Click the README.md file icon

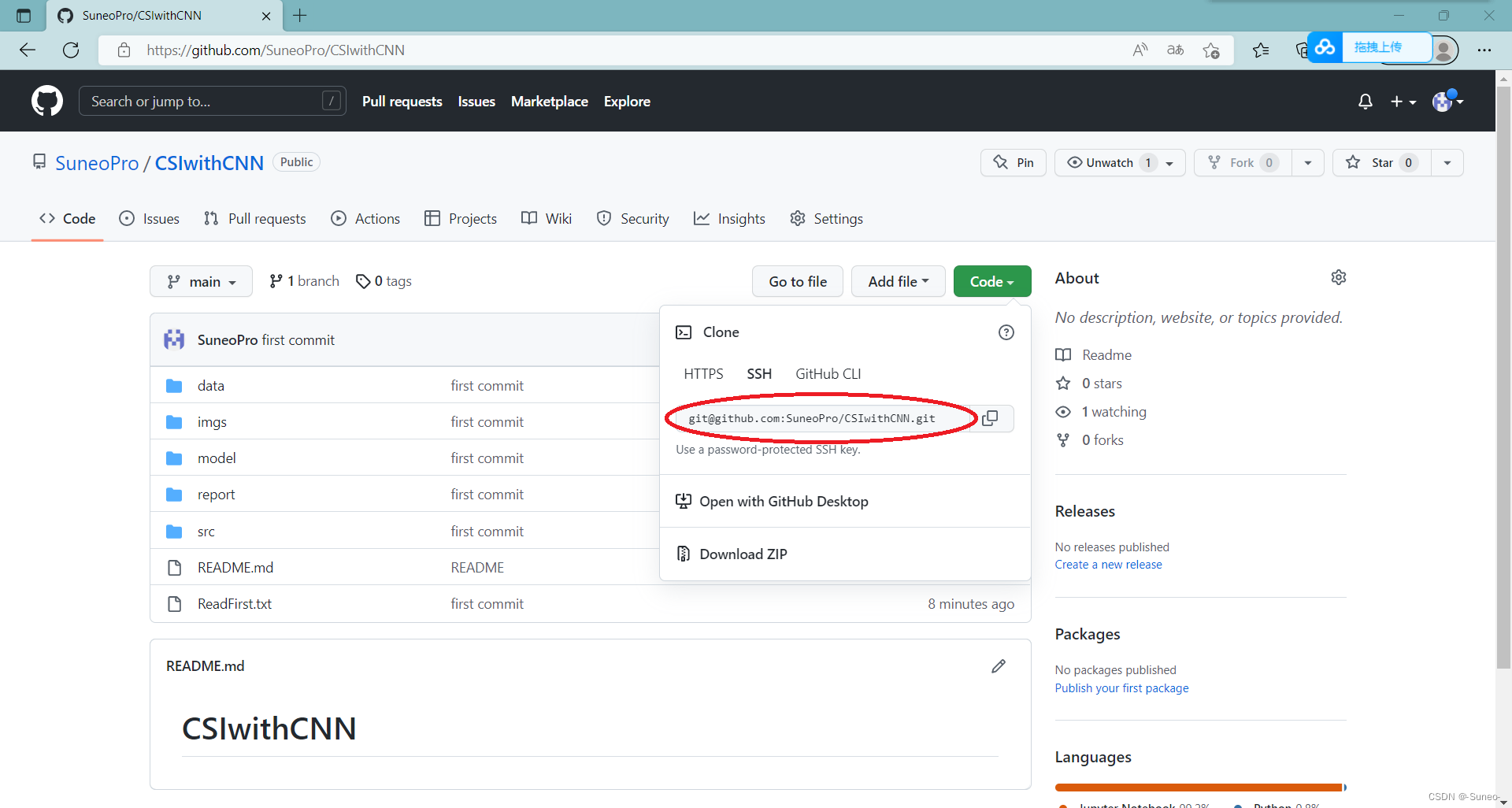point(175,568)
